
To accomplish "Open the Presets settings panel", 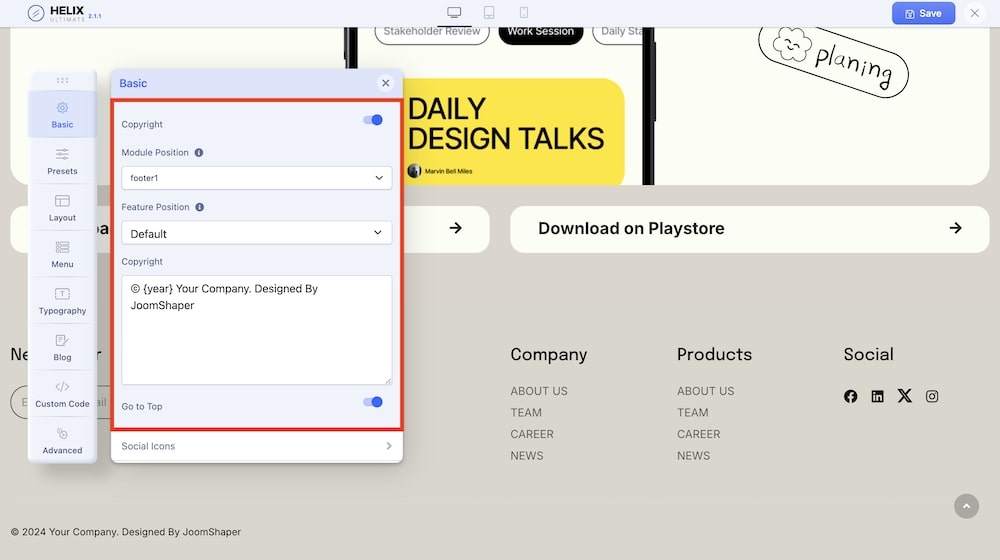I will pyautogui.click(x=62, y=161).
